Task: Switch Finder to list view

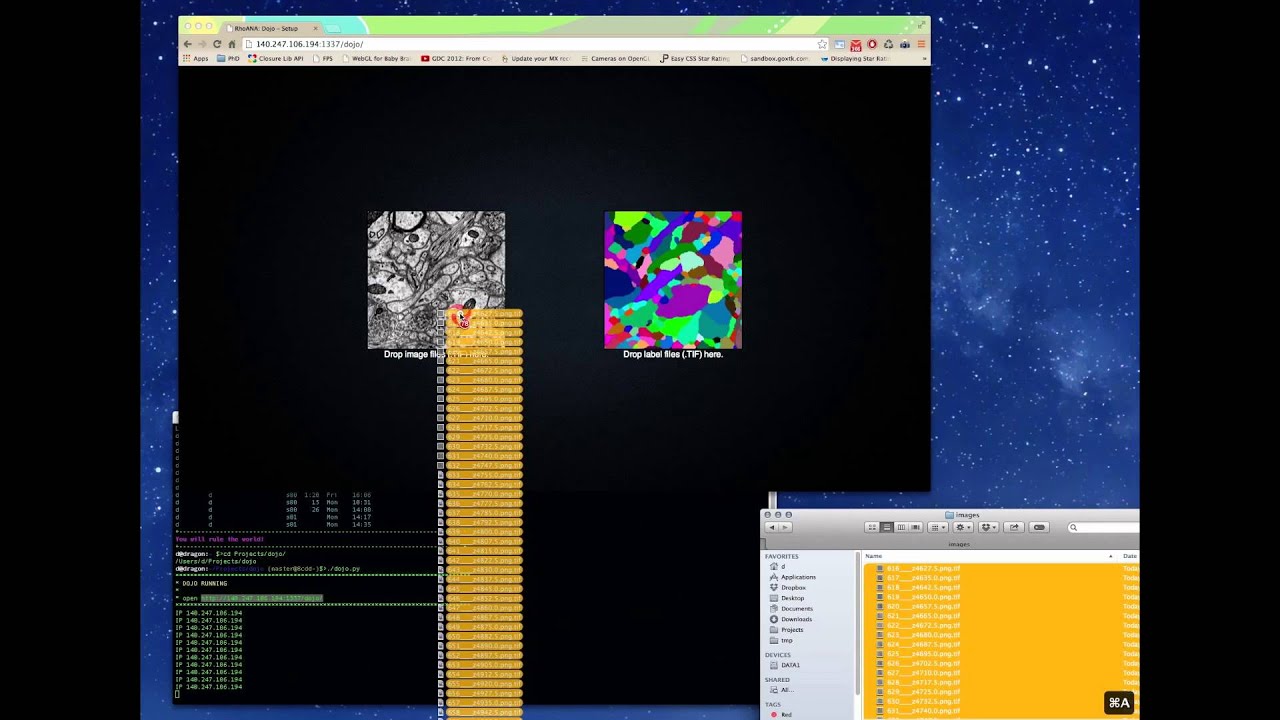Action: (887, 527)
